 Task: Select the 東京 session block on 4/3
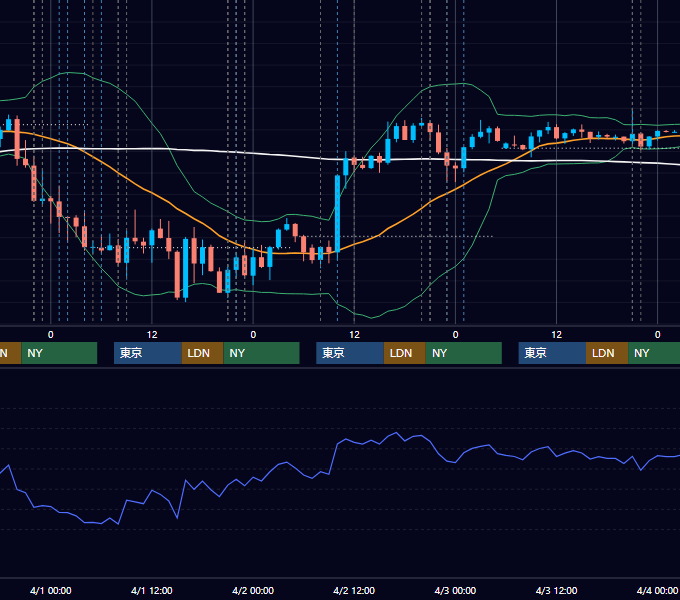click(552, 353)
